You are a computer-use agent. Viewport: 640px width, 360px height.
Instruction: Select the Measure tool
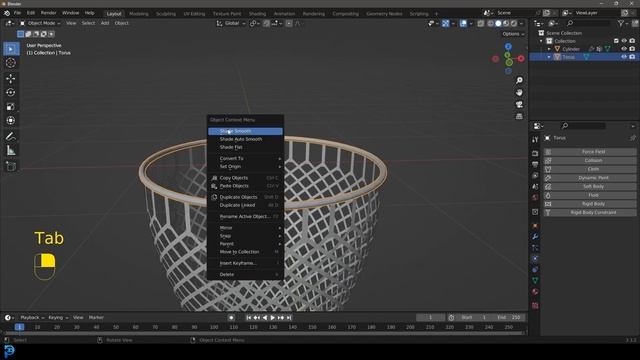[11, 151]
